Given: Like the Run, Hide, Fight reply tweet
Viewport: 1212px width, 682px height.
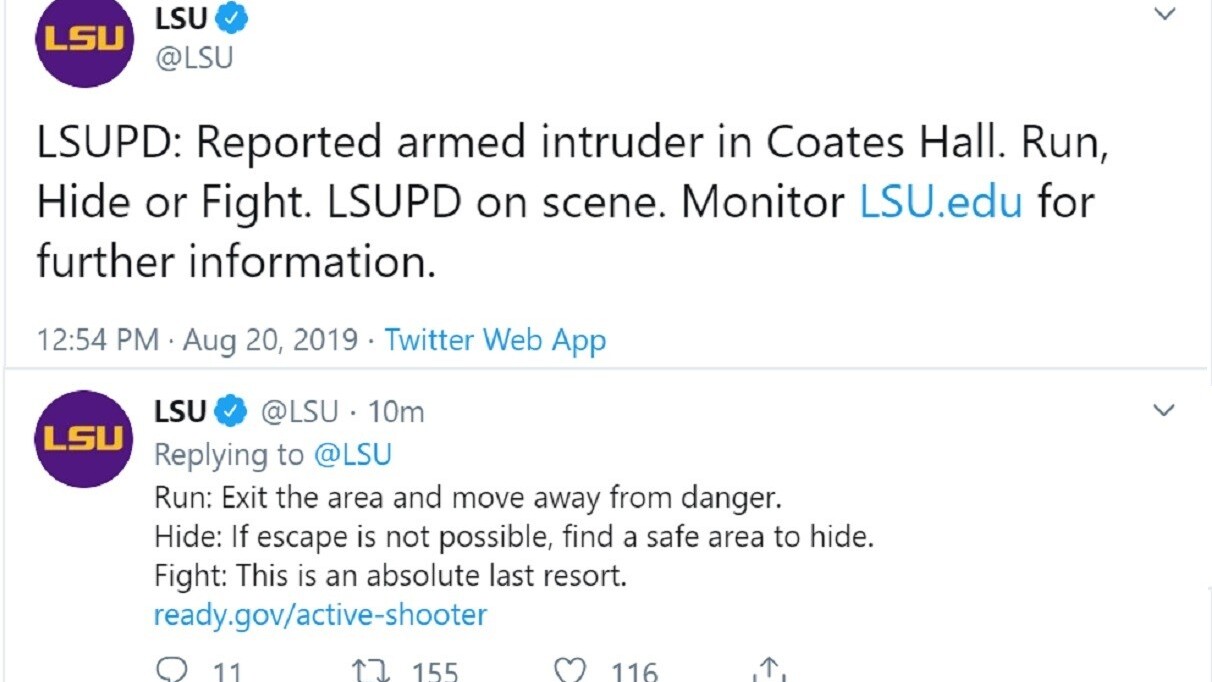Looking at the screenshot, I should (571, 671).
